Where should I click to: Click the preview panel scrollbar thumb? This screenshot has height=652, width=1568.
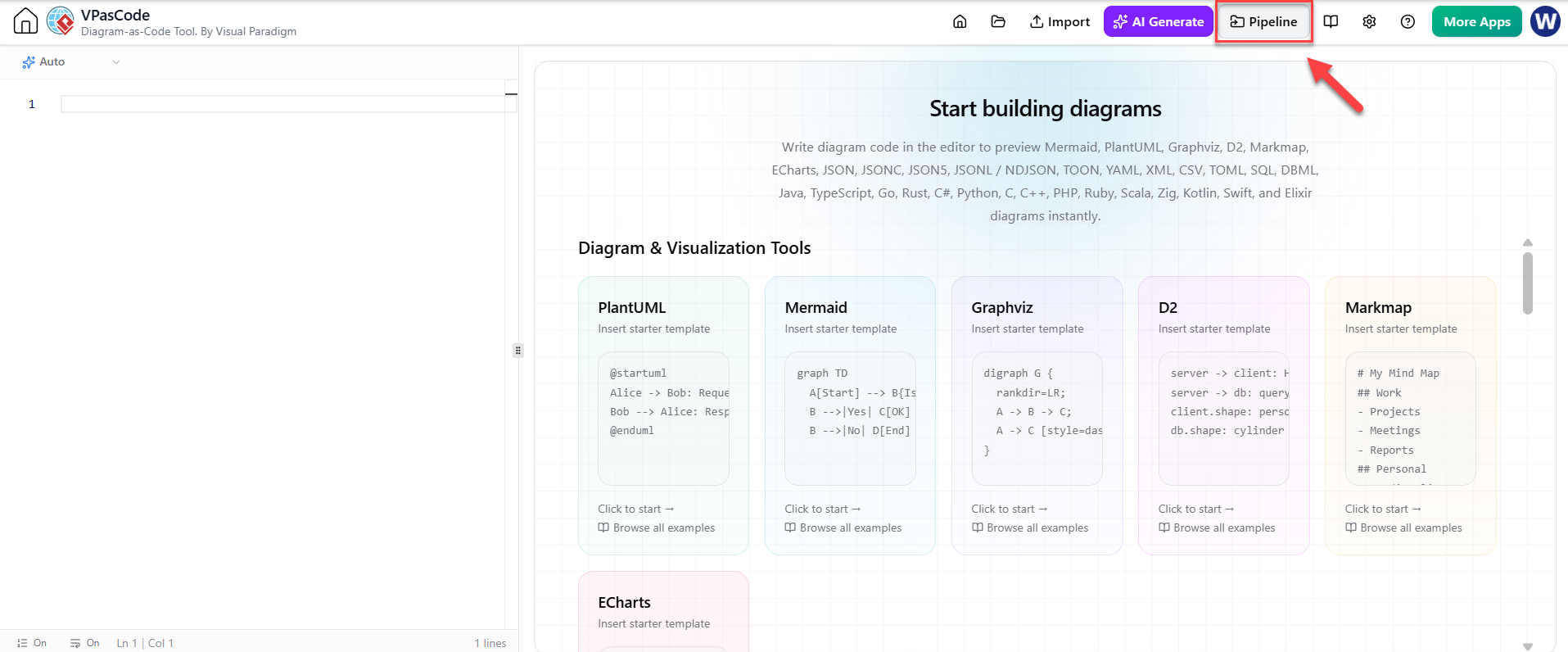pyautogui.click(x=1528, y=283)
